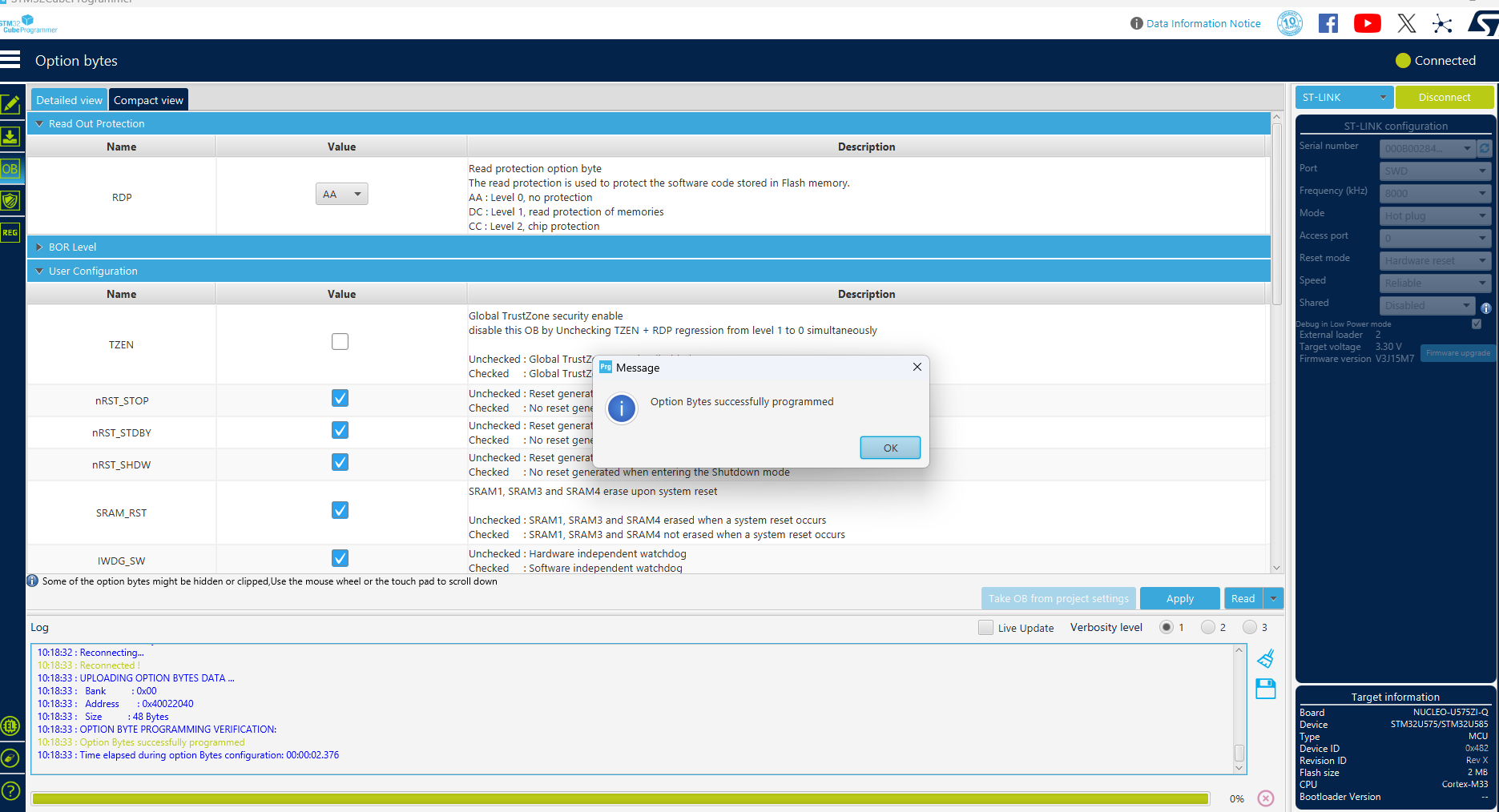Click the Disconnect button

(x=1444, y=98)
